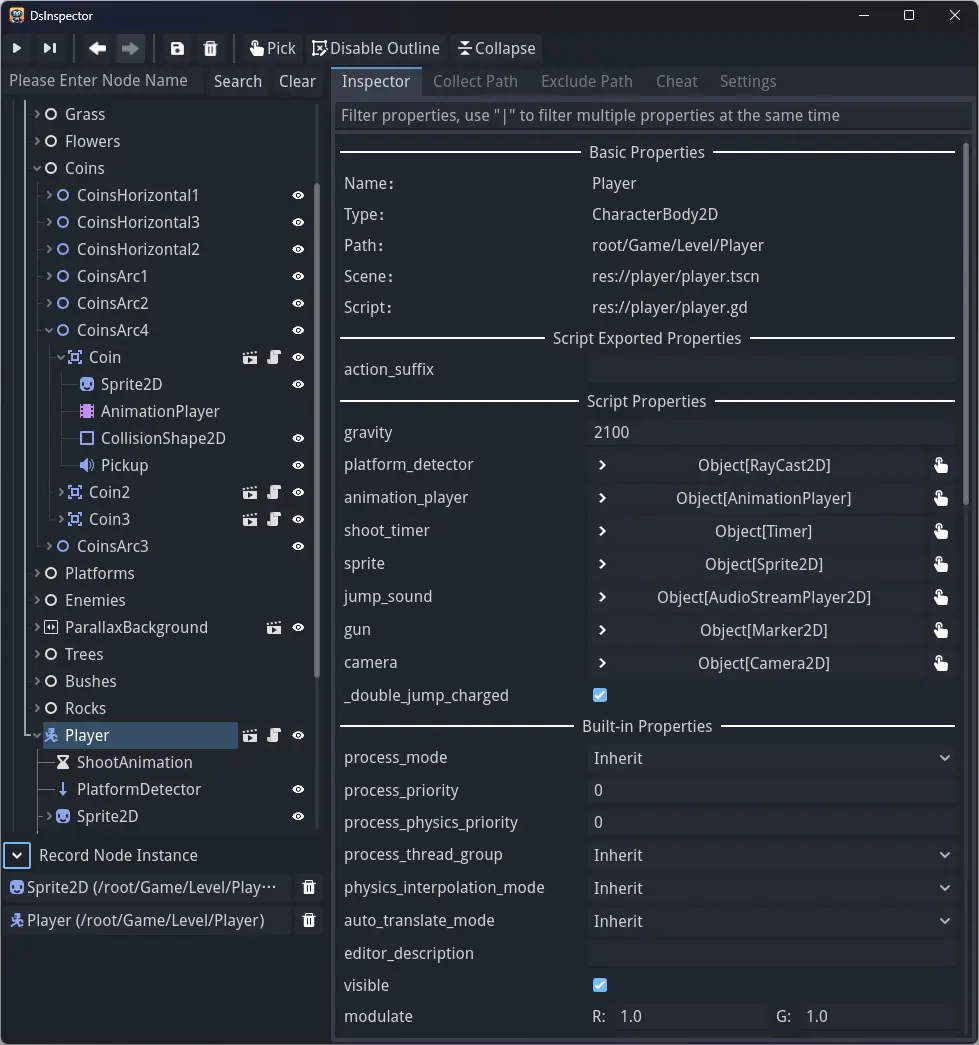Click the property filter input field
The image size is (979, 1045).
652,116
